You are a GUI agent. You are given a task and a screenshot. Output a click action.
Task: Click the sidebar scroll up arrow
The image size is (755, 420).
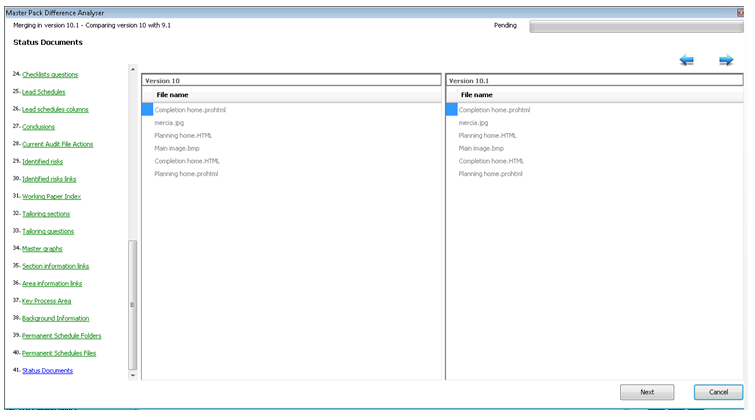pyautogui.click(x=133, y=69)
